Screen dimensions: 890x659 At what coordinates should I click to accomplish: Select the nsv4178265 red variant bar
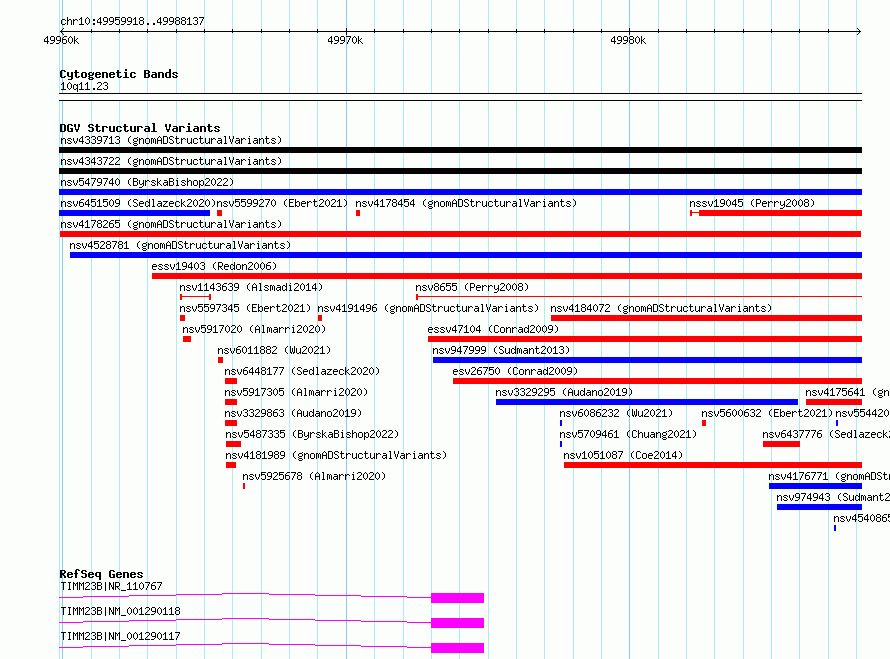coord(460,234)
